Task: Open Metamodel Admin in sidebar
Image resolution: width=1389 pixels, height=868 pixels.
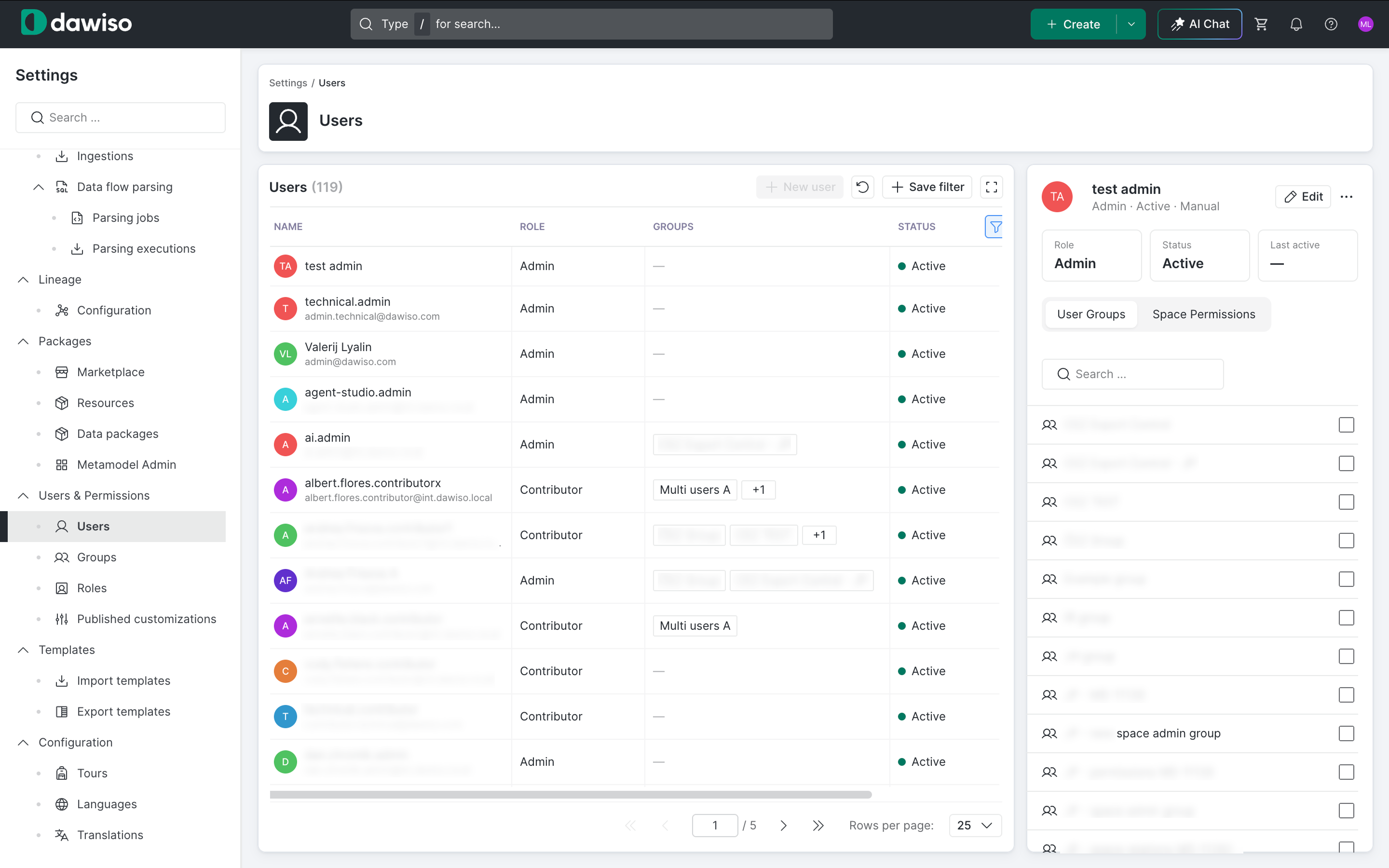Action: coord(126,464)
